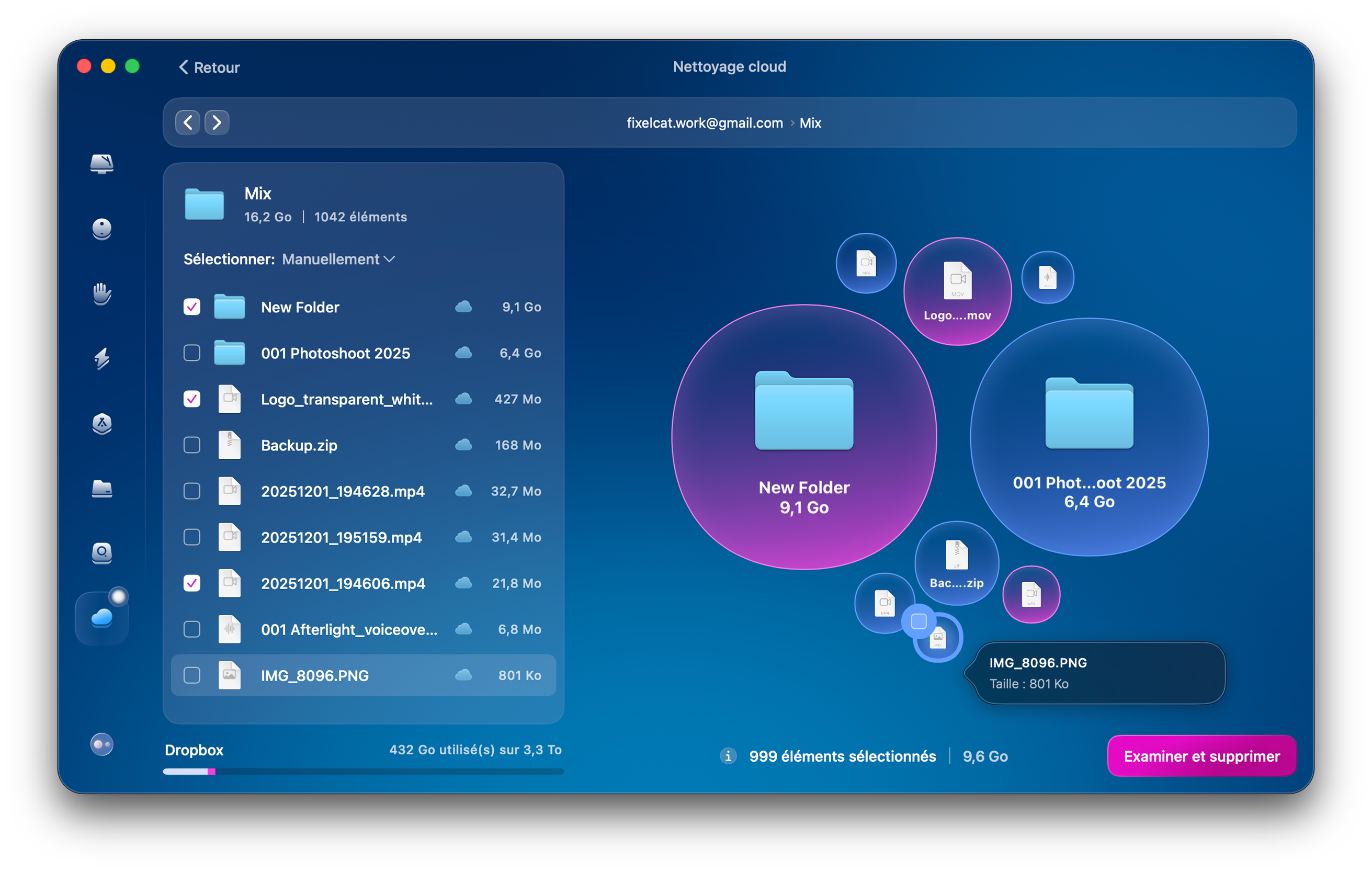The height and width of the screenshot is (871, 1372).
Task: Check the Backup.zip checkbox
Action: pos(191,445)
